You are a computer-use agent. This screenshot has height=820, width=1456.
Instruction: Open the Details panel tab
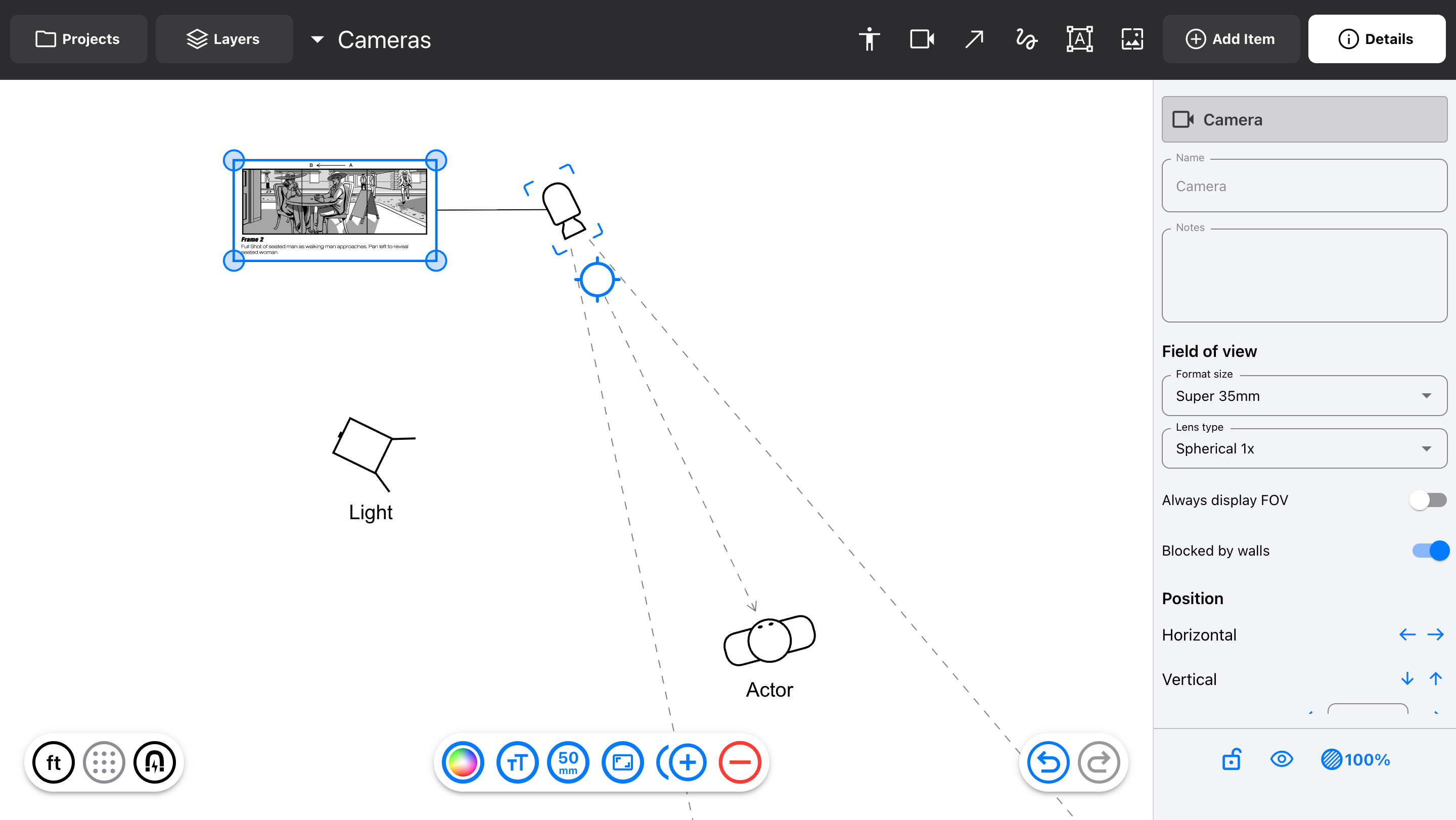pyautogui.click(x=1376, y=39)
